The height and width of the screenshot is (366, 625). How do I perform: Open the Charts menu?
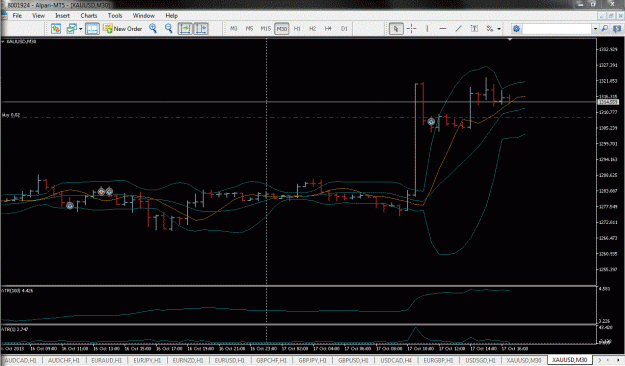click(88, 16)
